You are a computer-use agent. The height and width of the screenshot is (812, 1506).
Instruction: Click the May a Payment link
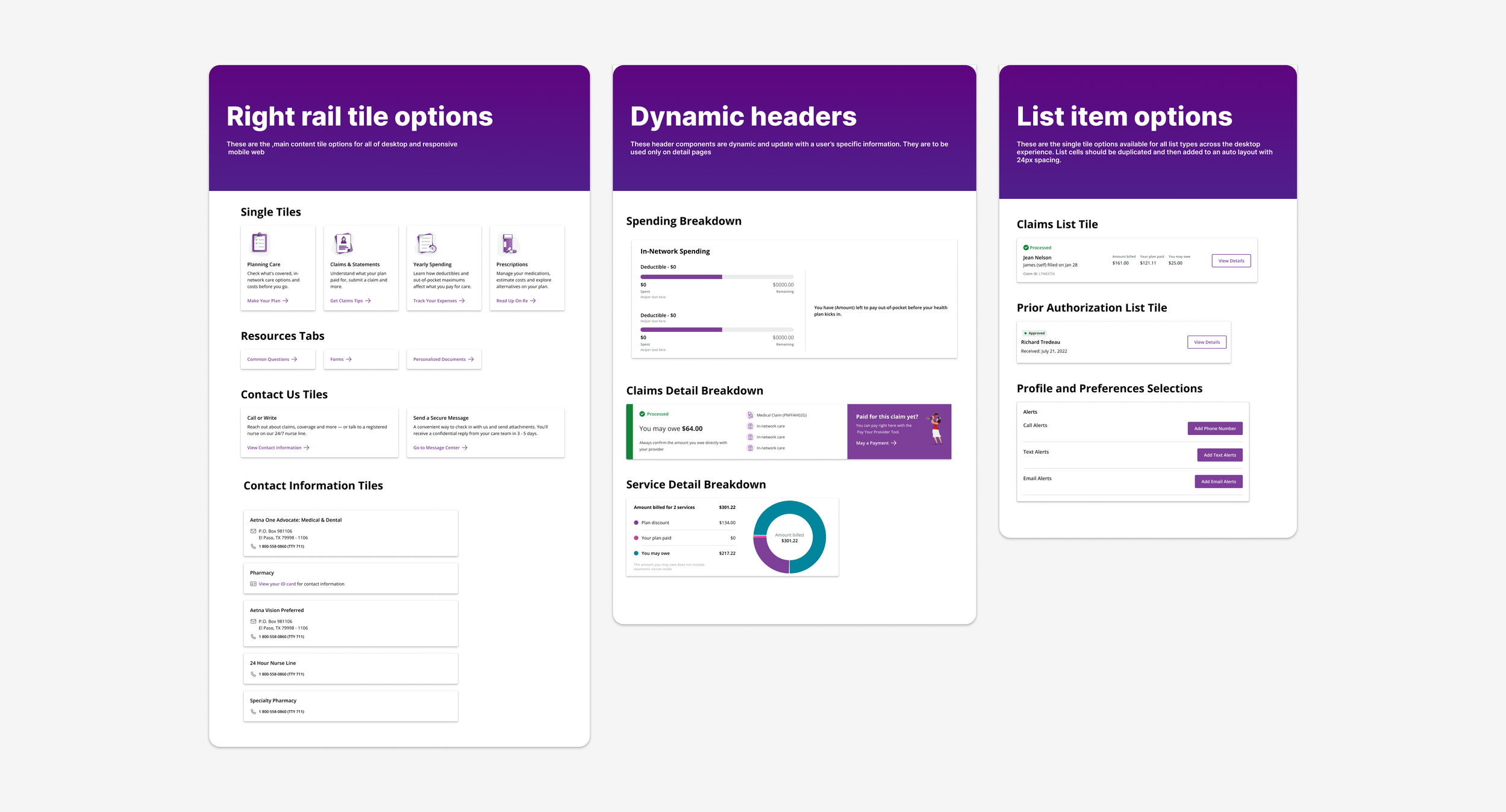point(876,443)
